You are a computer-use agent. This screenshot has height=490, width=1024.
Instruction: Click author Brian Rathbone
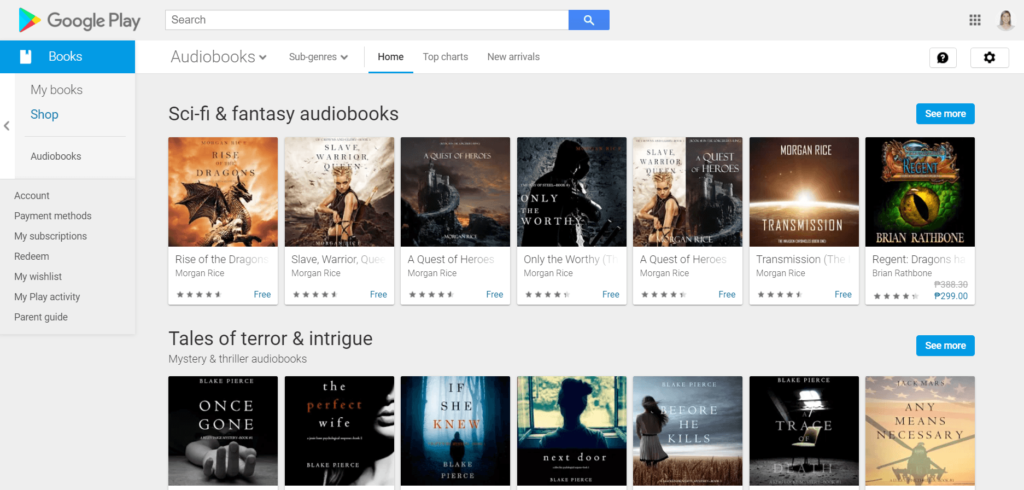(x=902, y=273)
